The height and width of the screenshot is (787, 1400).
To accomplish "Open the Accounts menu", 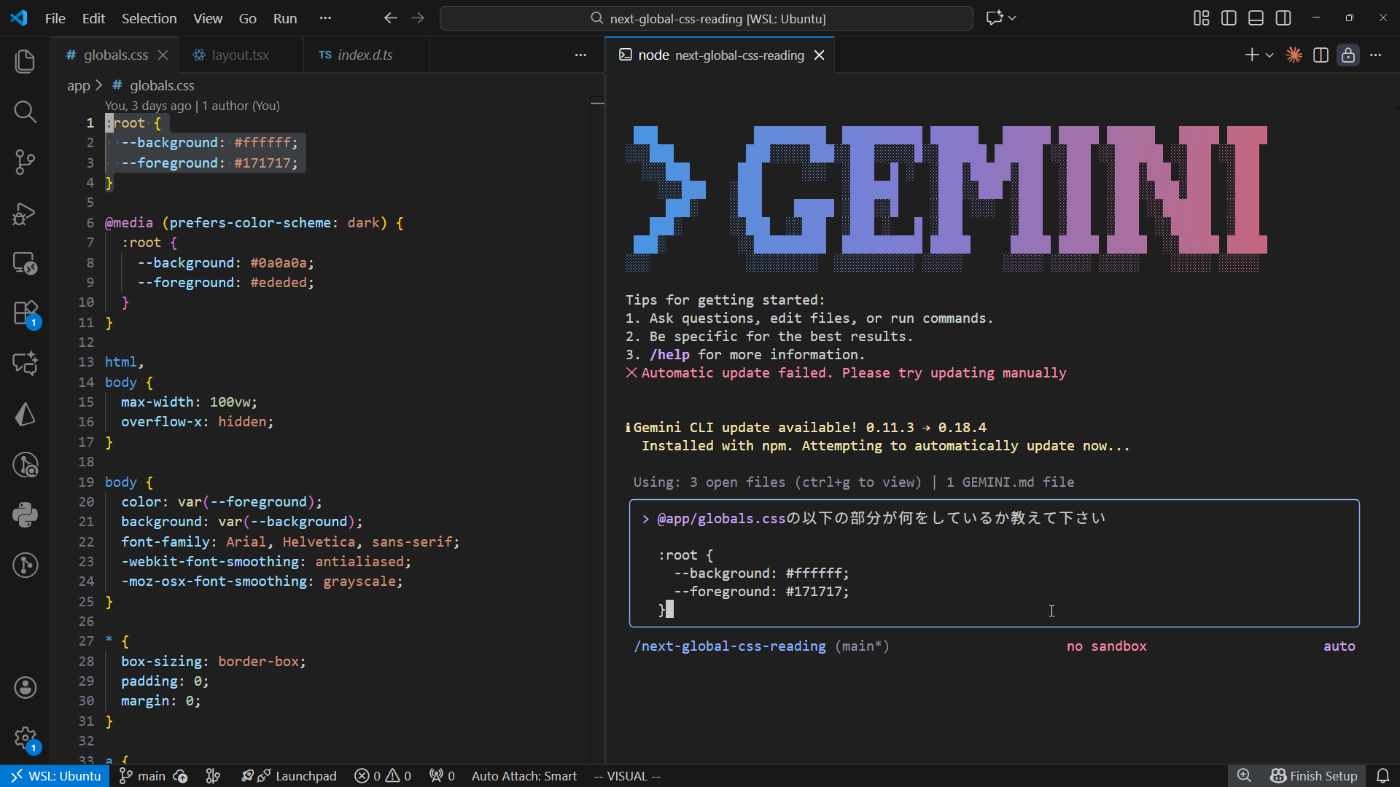I will [25, 688].
